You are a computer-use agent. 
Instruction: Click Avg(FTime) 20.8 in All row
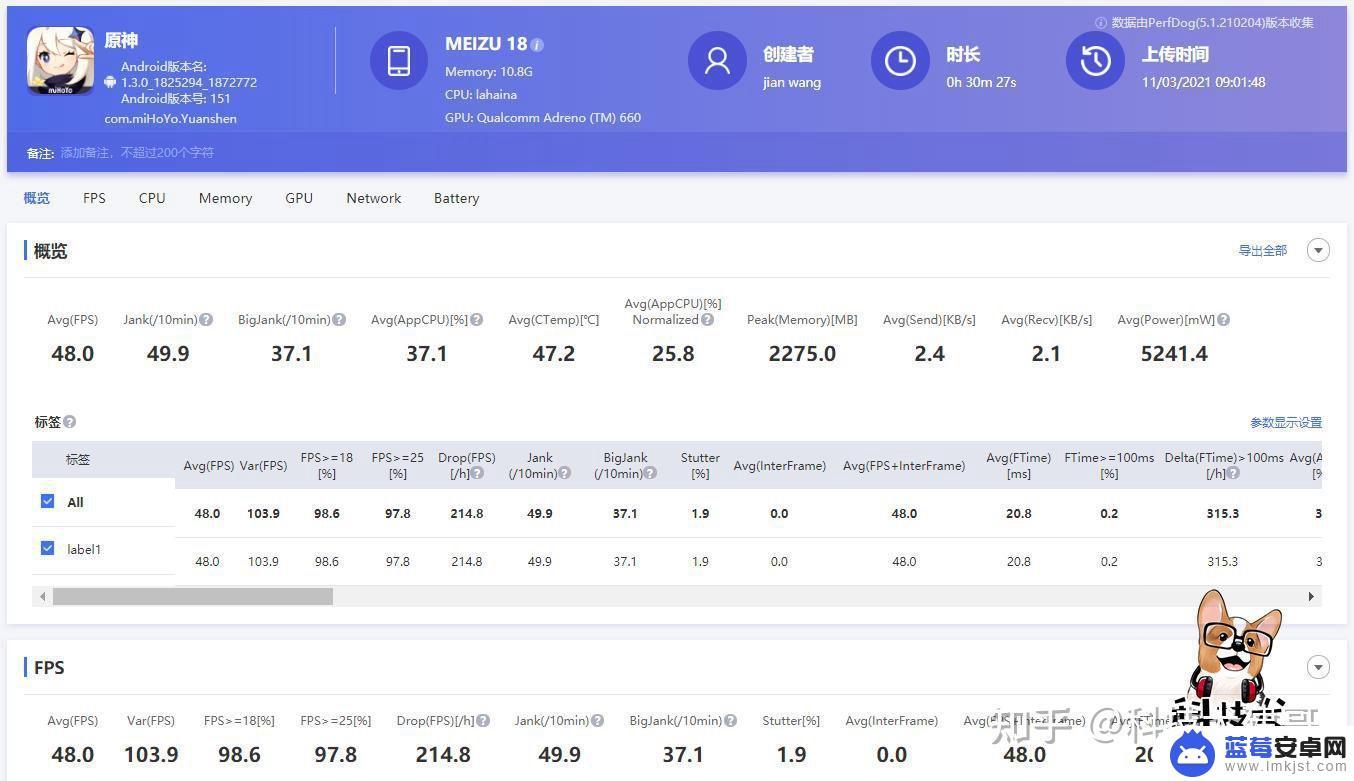click(1019, 513)
